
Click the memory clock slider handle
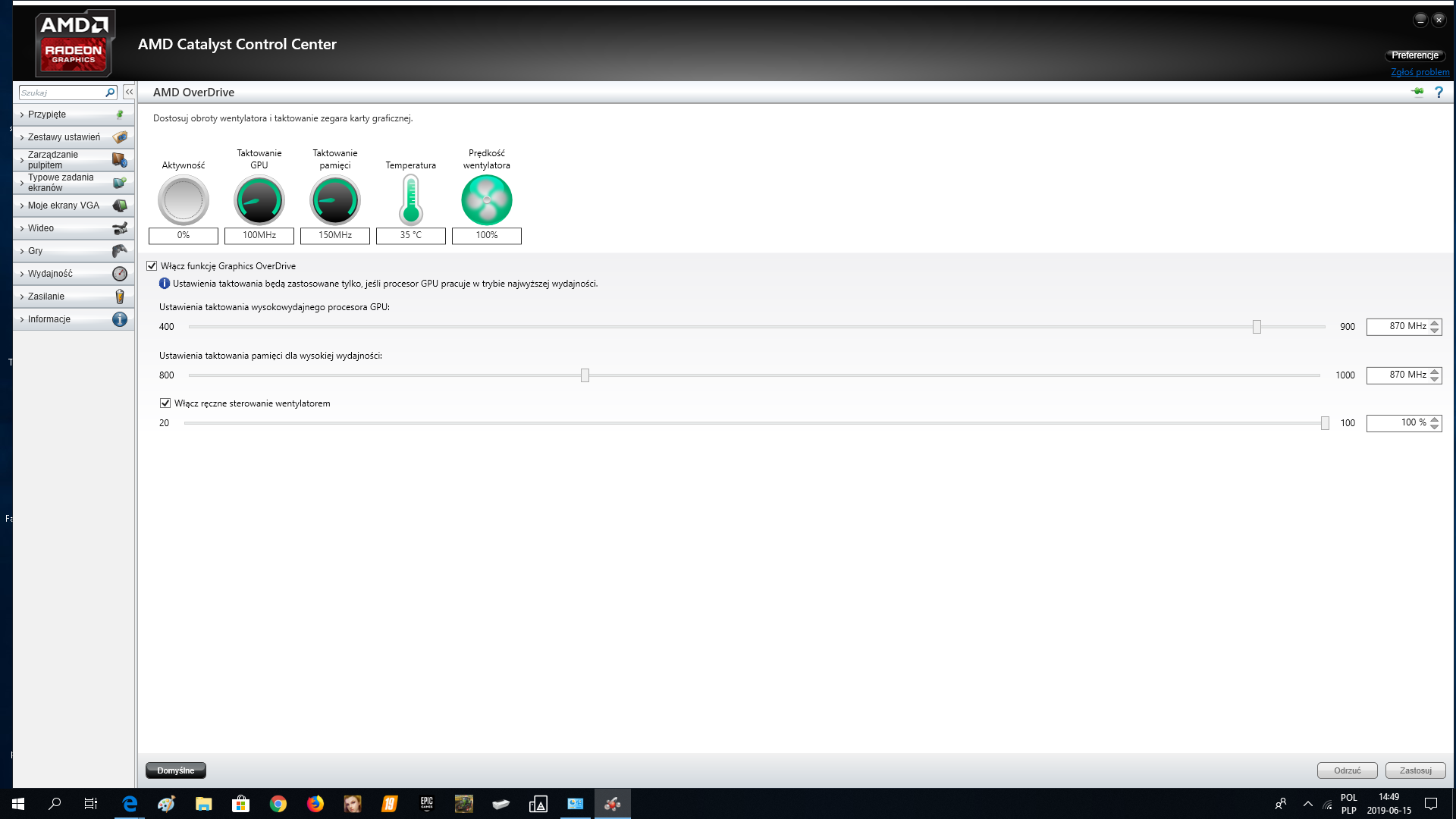585,375
